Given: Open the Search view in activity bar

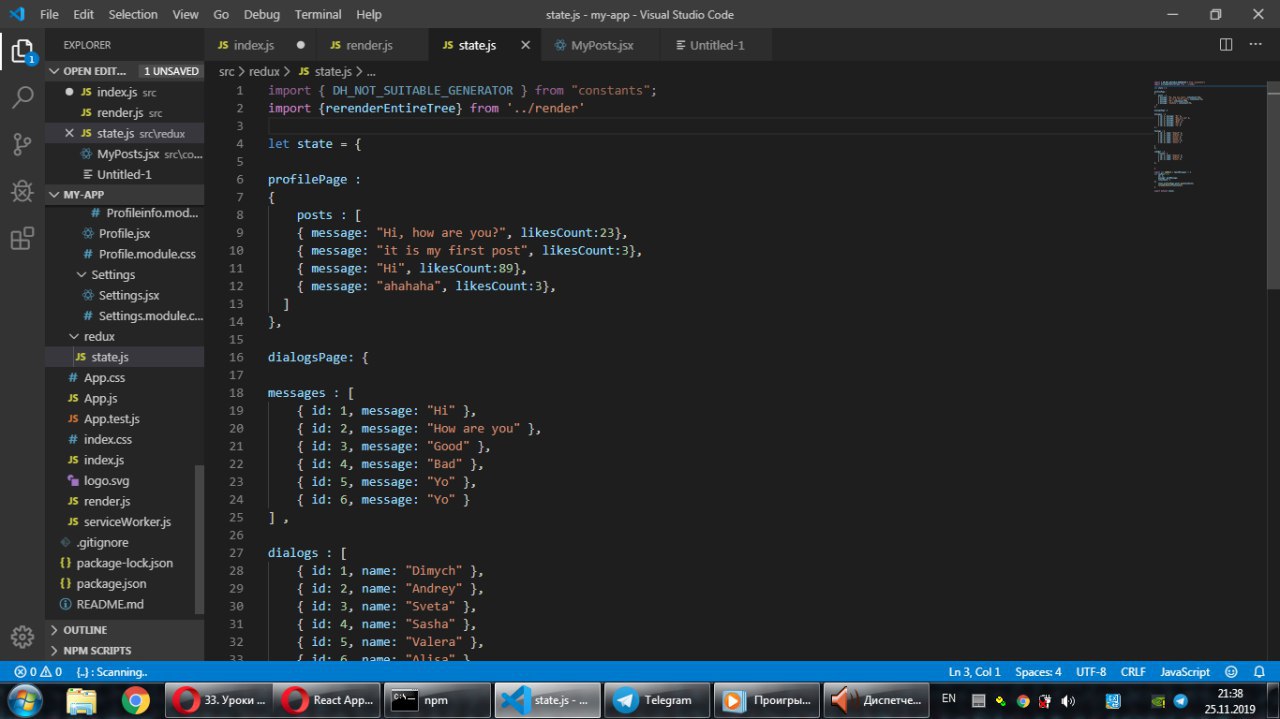Looking at the screenshot, I should tap(22, 98).
